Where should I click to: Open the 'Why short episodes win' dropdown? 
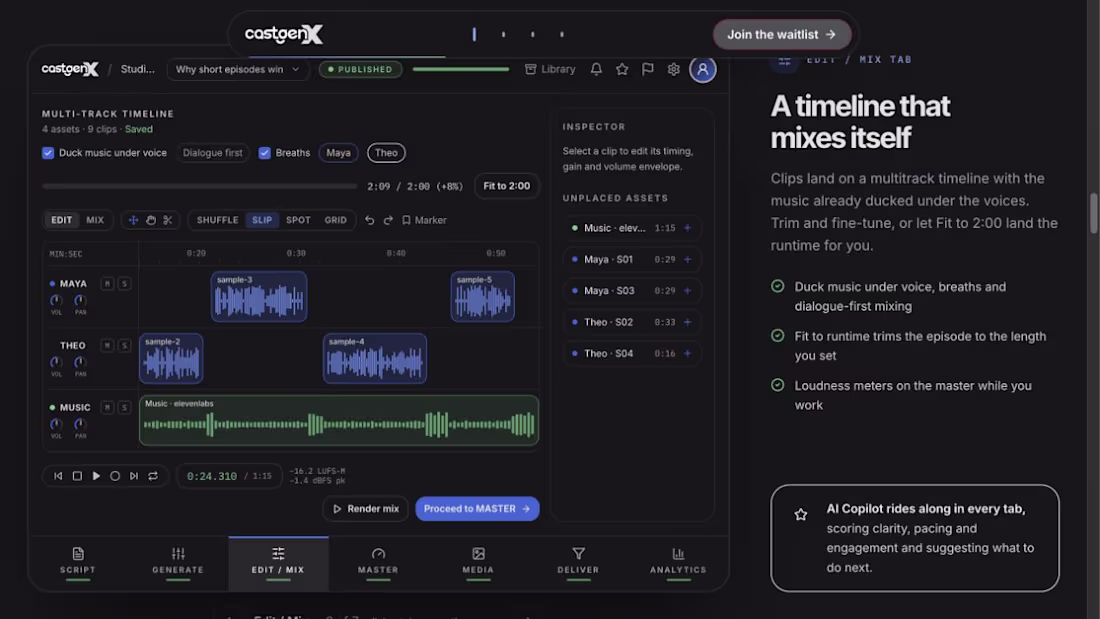point(238,69)
